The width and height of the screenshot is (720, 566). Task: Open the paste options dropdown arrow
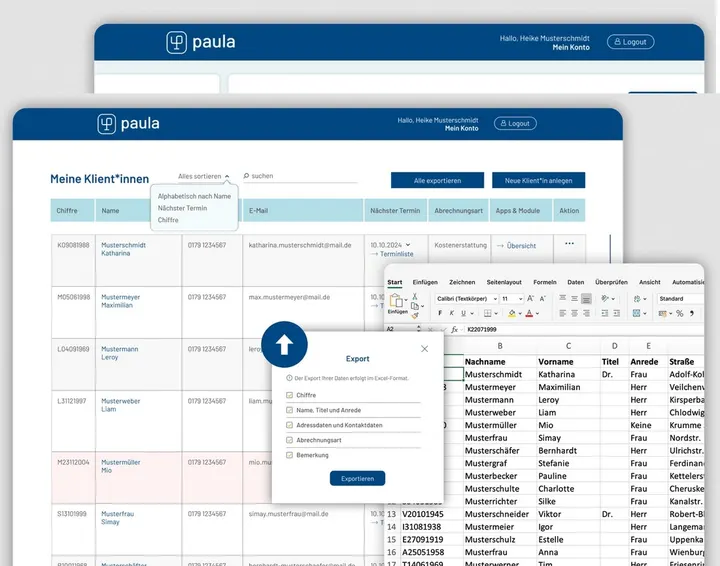tap(406, 300)
